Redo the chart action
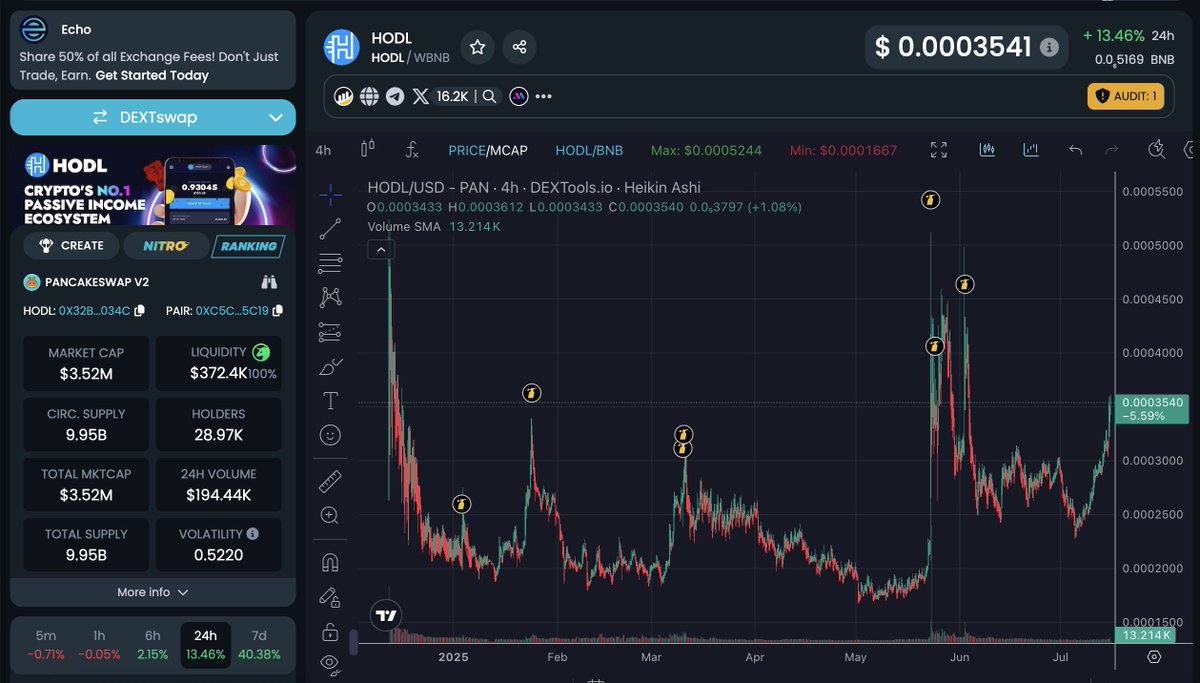The height and width of the screenshot is (683, 1200). [x=1111, y=150]
